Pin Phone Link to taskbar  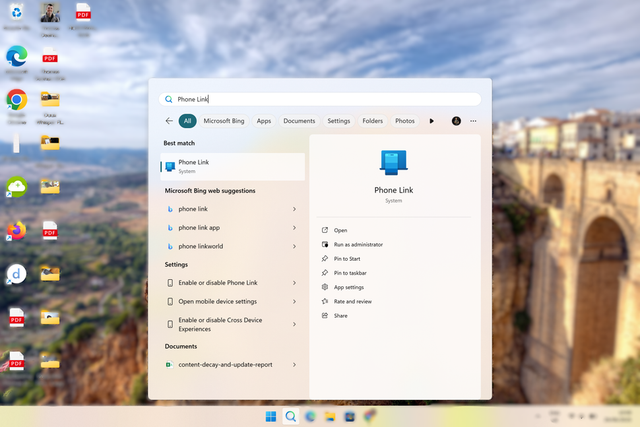(x=350, y=273)
